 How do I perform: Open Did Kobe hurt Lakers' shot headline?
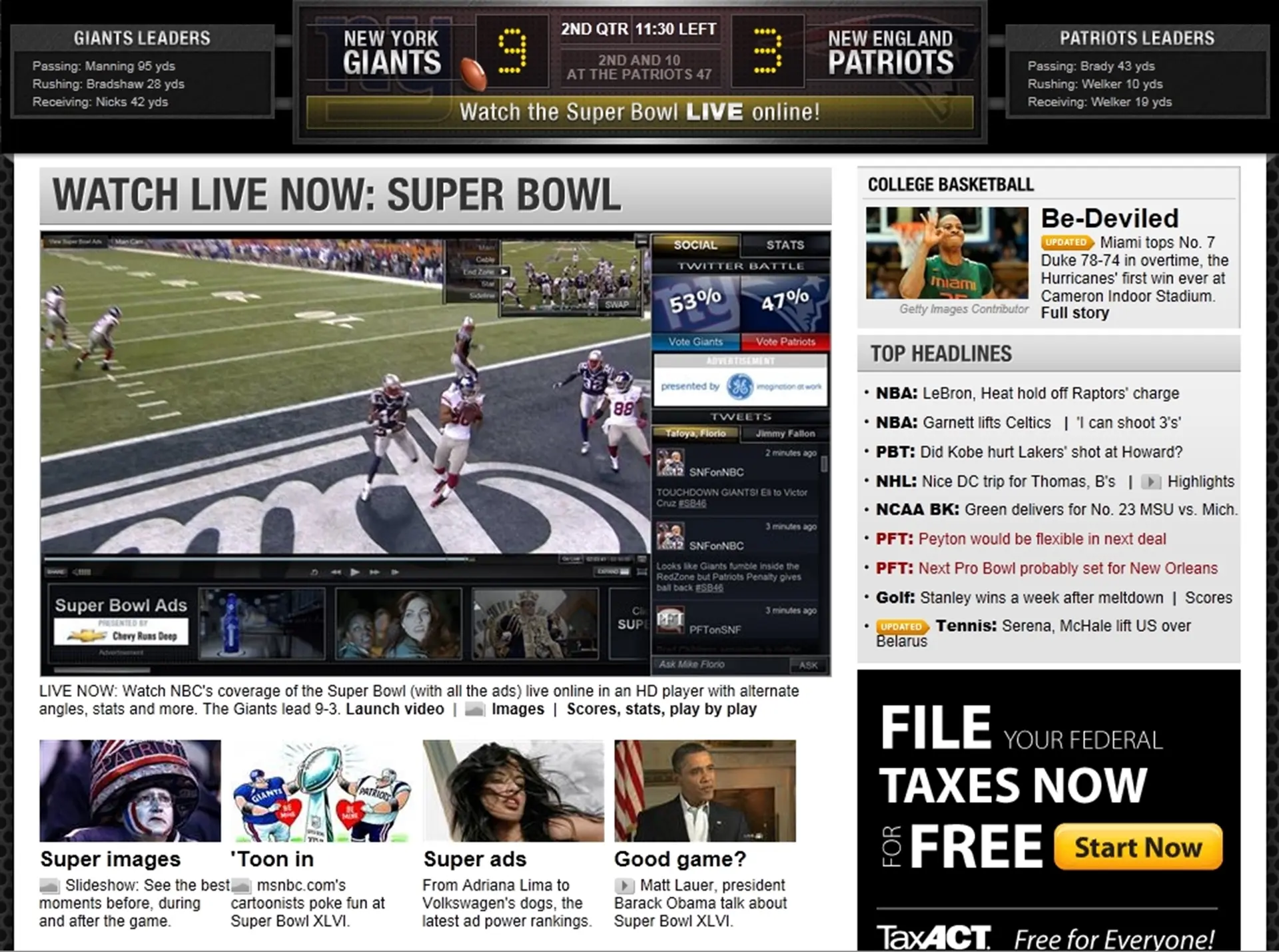[1051, 452]
